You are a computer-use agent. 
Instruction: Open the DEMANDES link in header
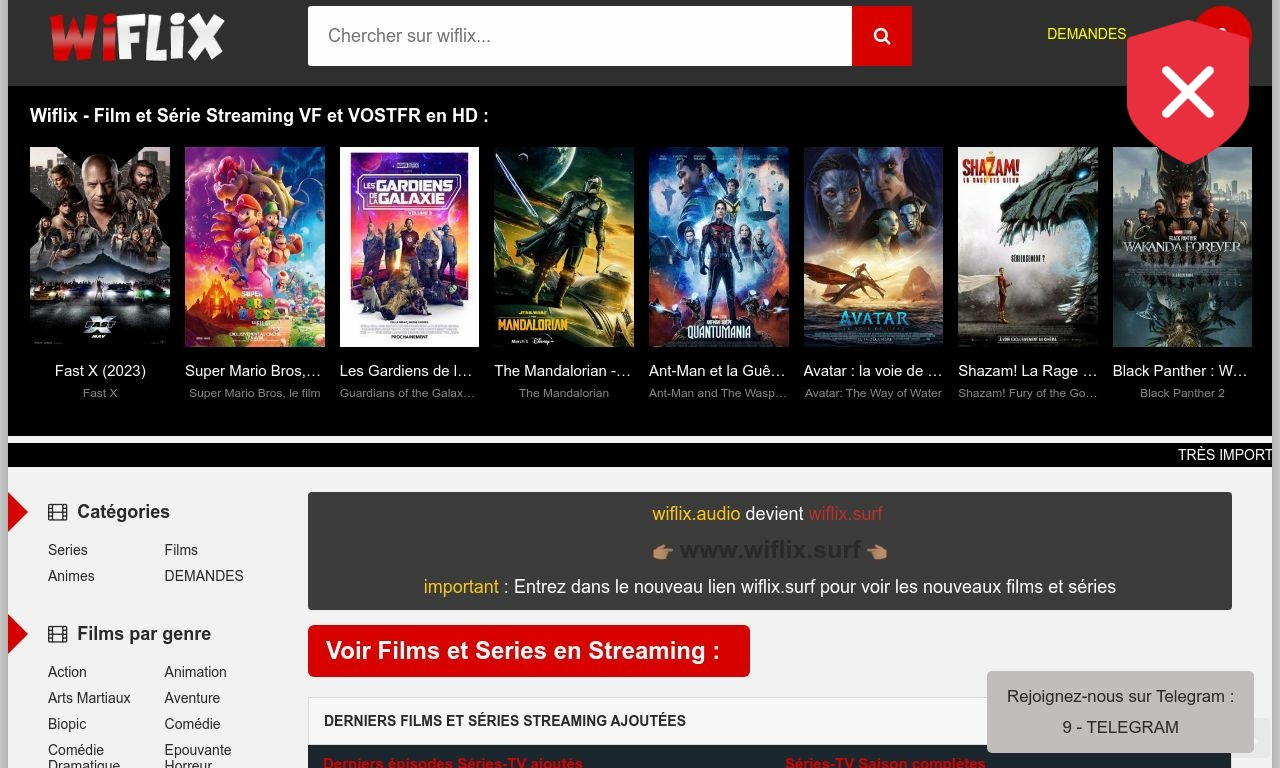coord(1086,34)
